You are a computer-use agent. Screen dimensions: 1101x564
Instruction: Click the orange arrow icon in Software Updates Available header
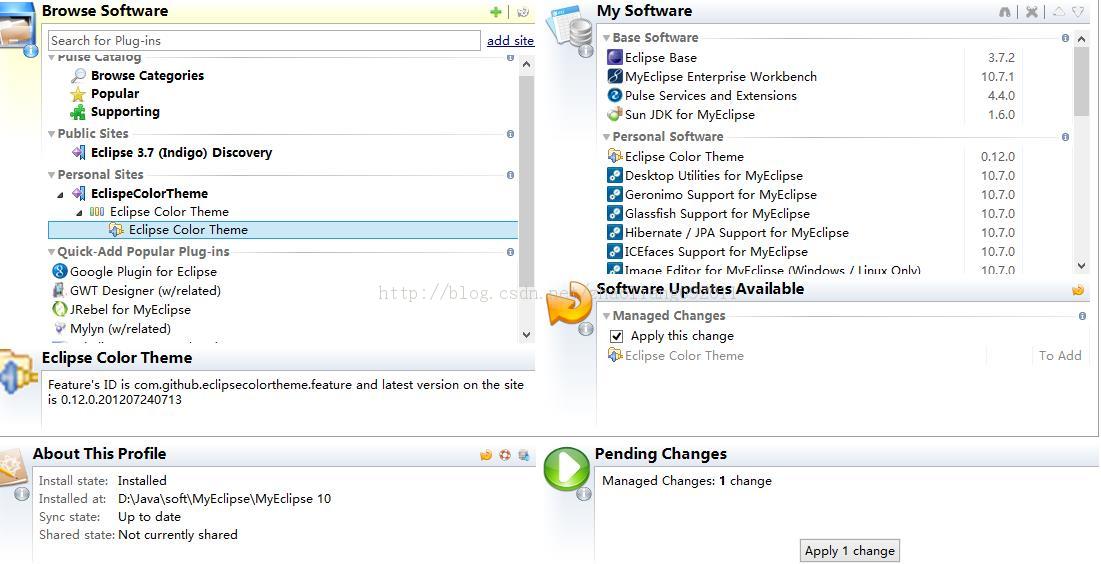1078,289
